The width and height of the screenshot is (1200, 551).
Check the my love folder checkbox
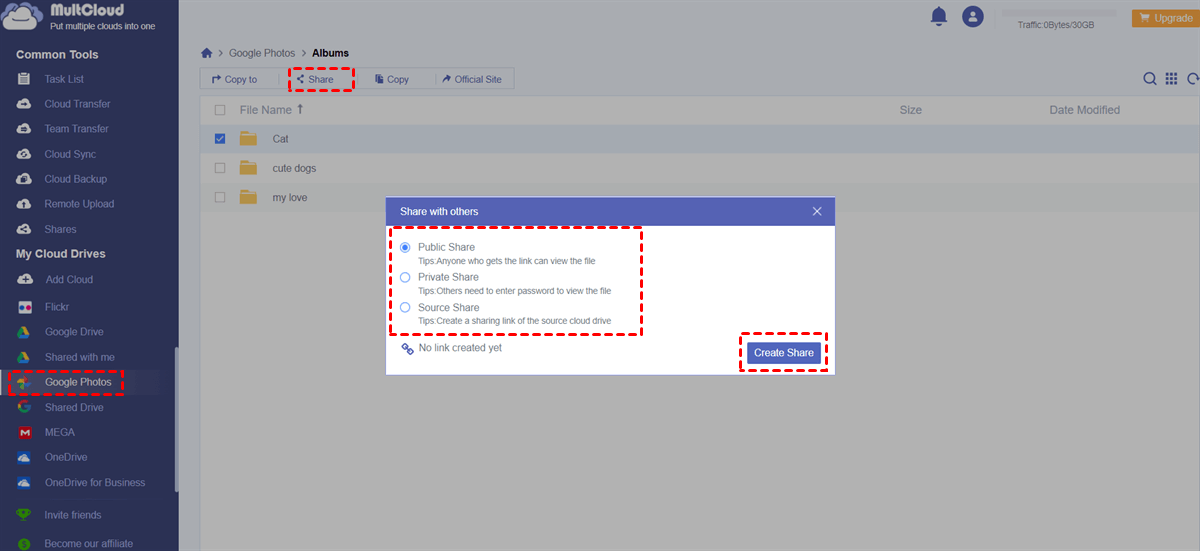point(220,197)
